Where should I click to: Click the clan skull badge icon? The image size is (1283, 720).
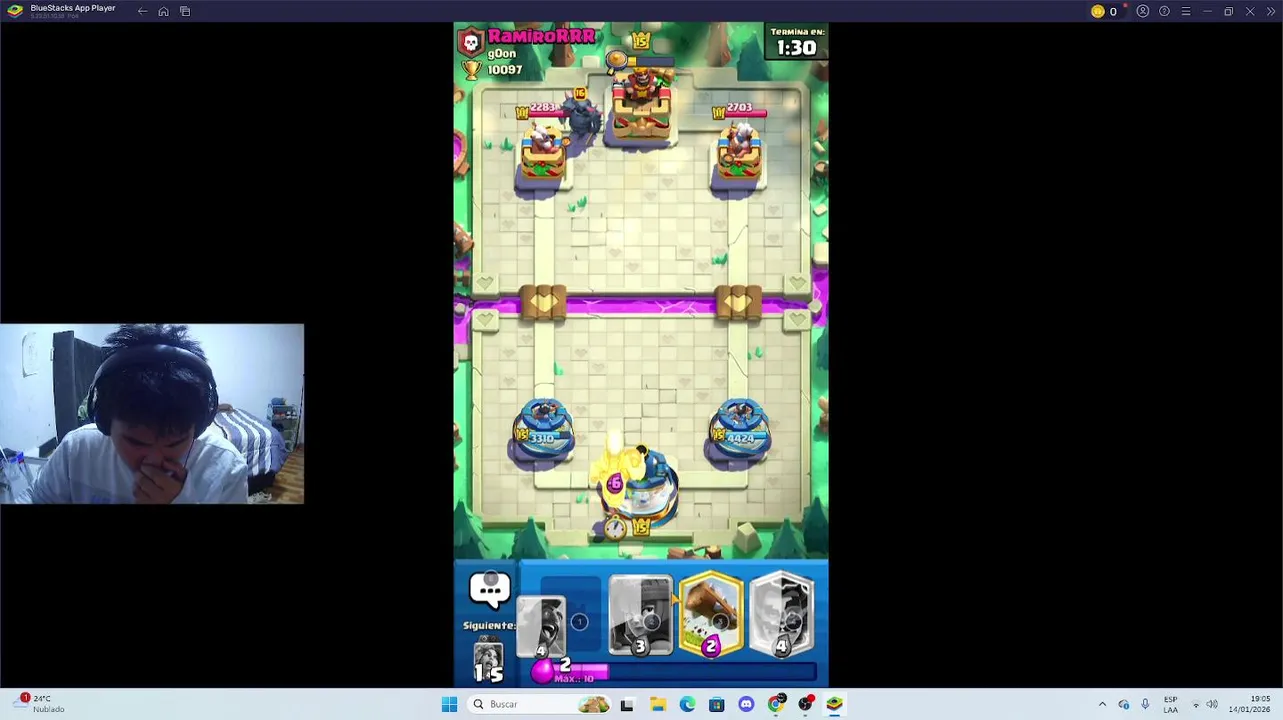(x=471, y=42)
